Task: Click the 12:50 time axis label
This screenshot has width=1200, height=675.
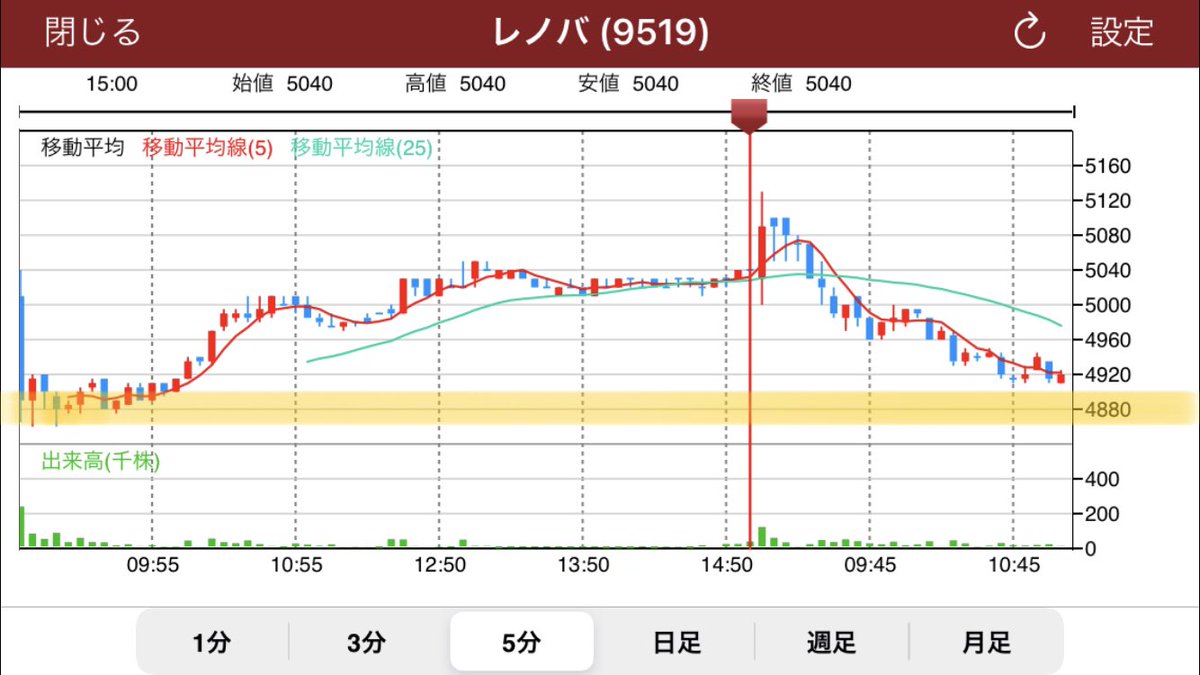Action: coord(439,565)
